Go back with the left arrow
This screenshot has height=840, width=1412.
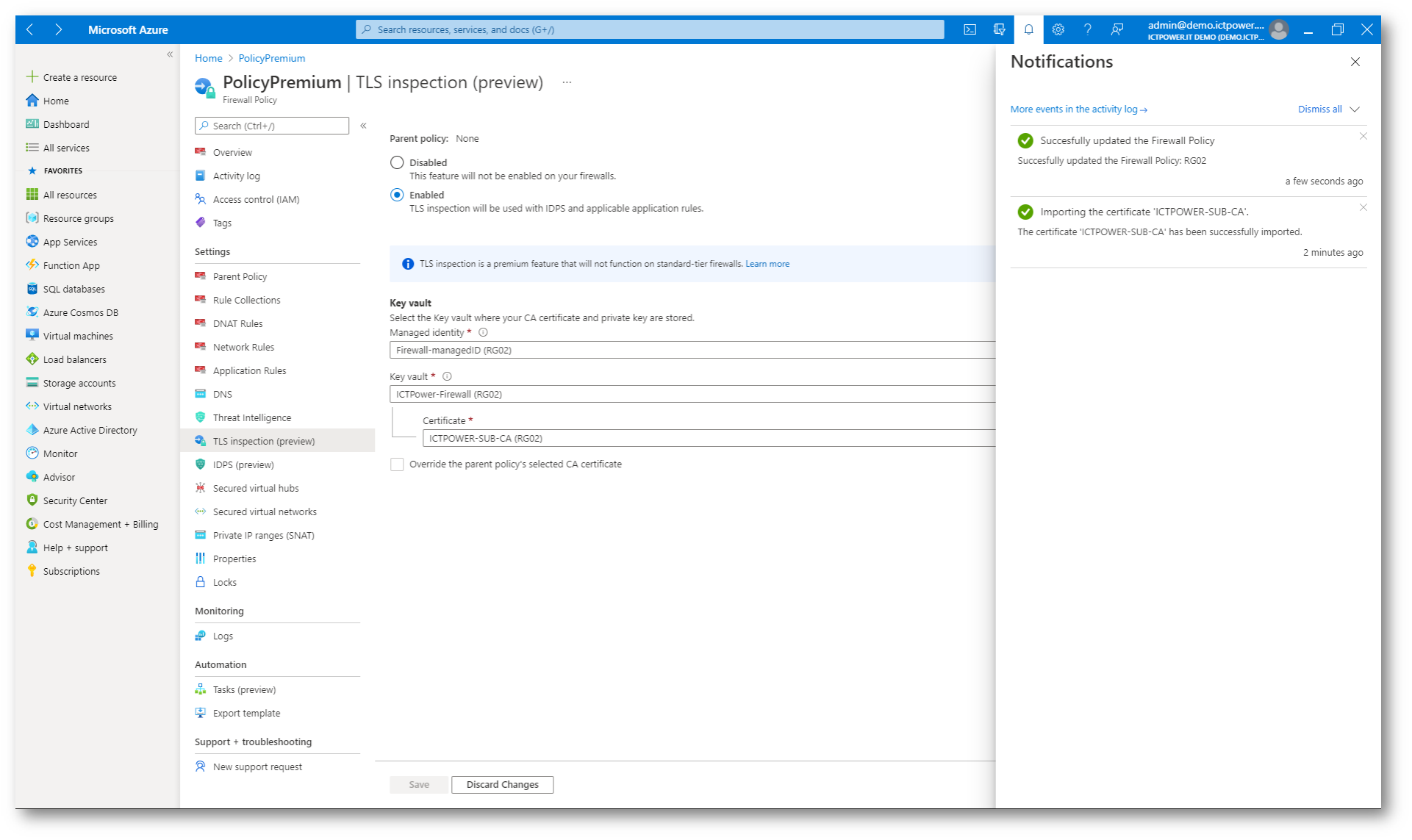pos(30,29)
